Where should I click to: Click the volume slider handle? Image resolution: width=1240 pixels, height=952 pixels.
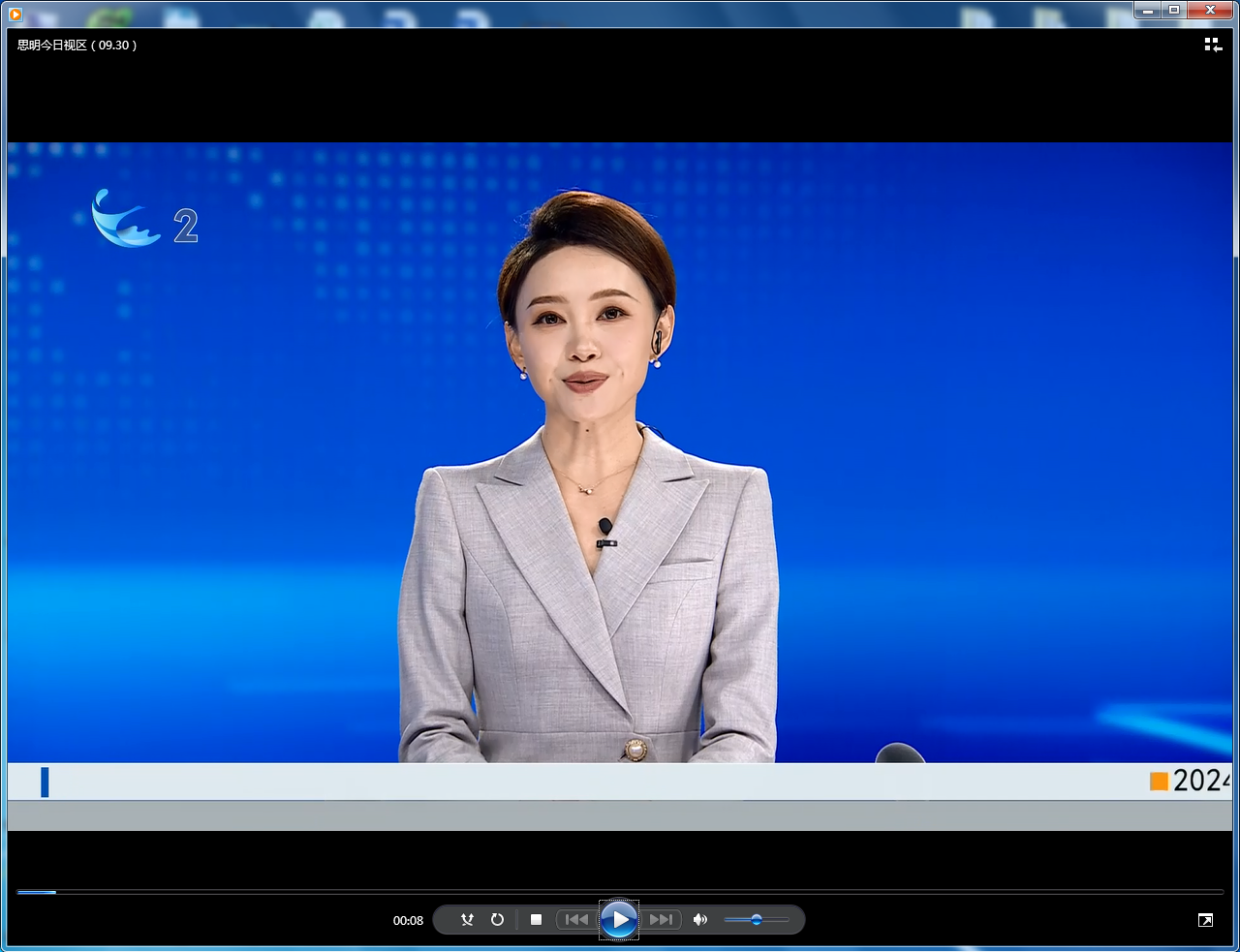coord(757,920)
